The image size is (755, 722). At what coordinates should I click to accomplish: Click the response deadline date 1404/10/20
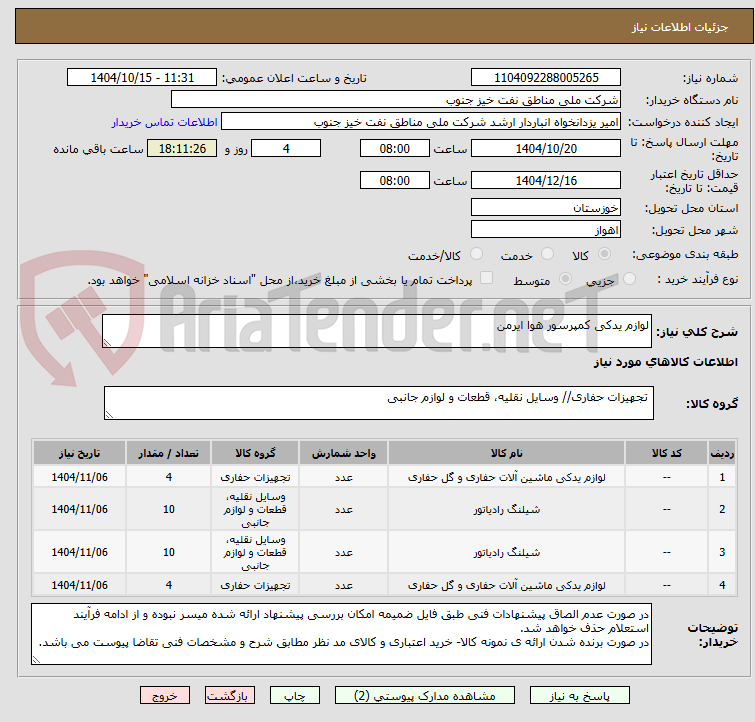[546, 148]
